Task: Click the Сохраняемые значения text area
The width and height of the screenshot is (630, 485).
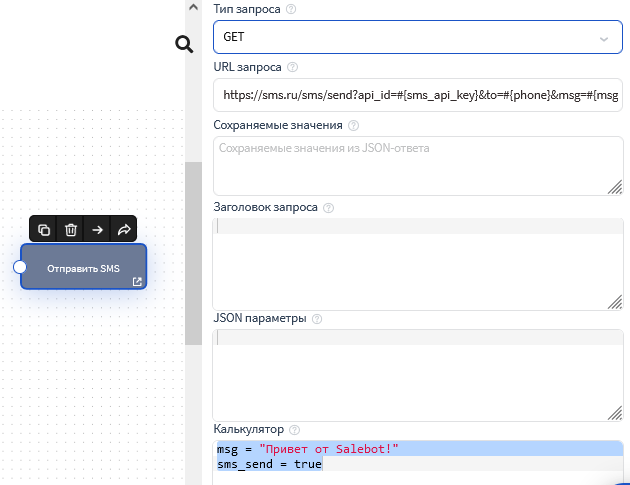Action: click(x=418, y=166)
